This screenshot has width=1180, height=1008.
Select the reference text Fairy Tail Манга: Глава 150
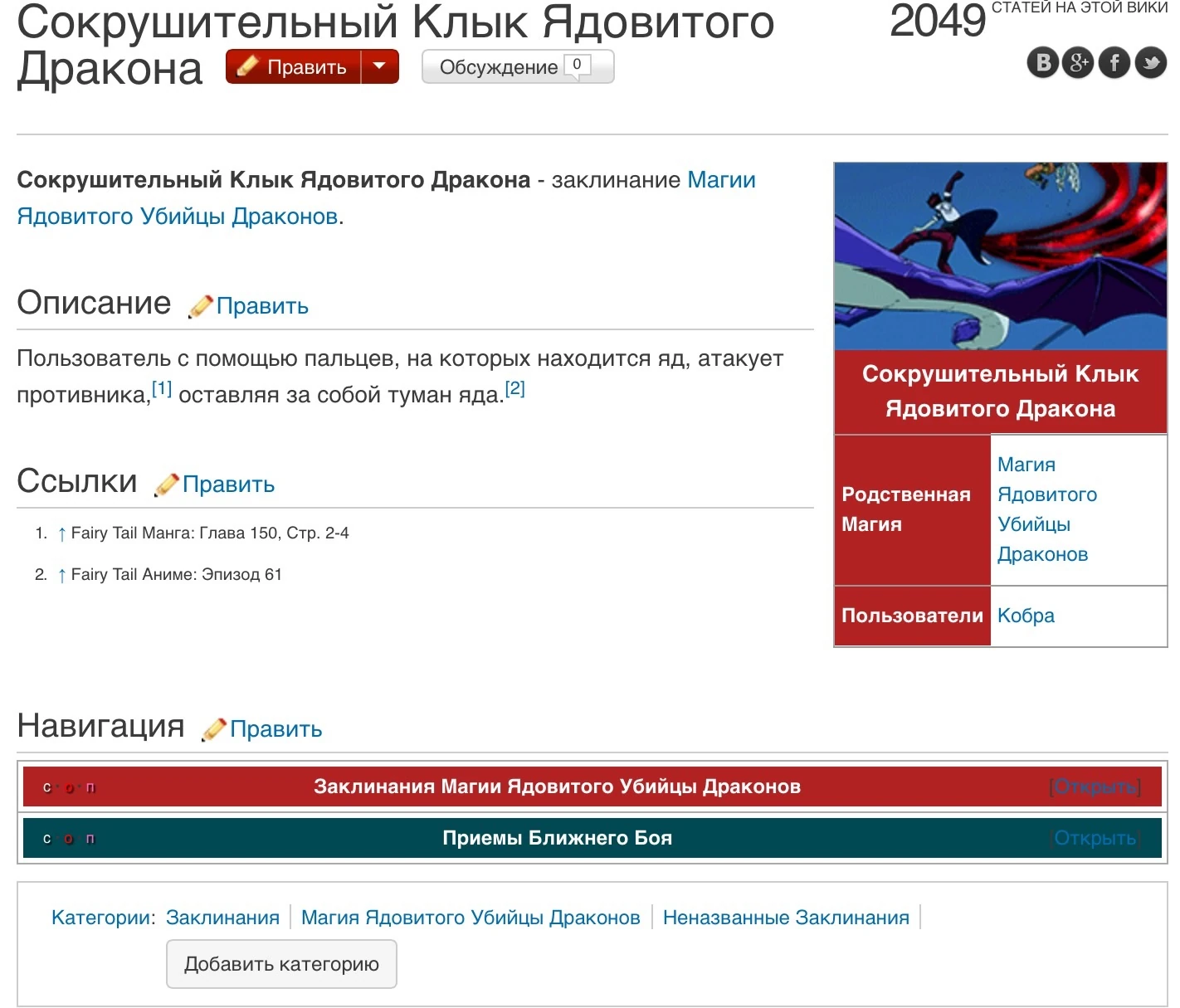[x=175, y=533]
